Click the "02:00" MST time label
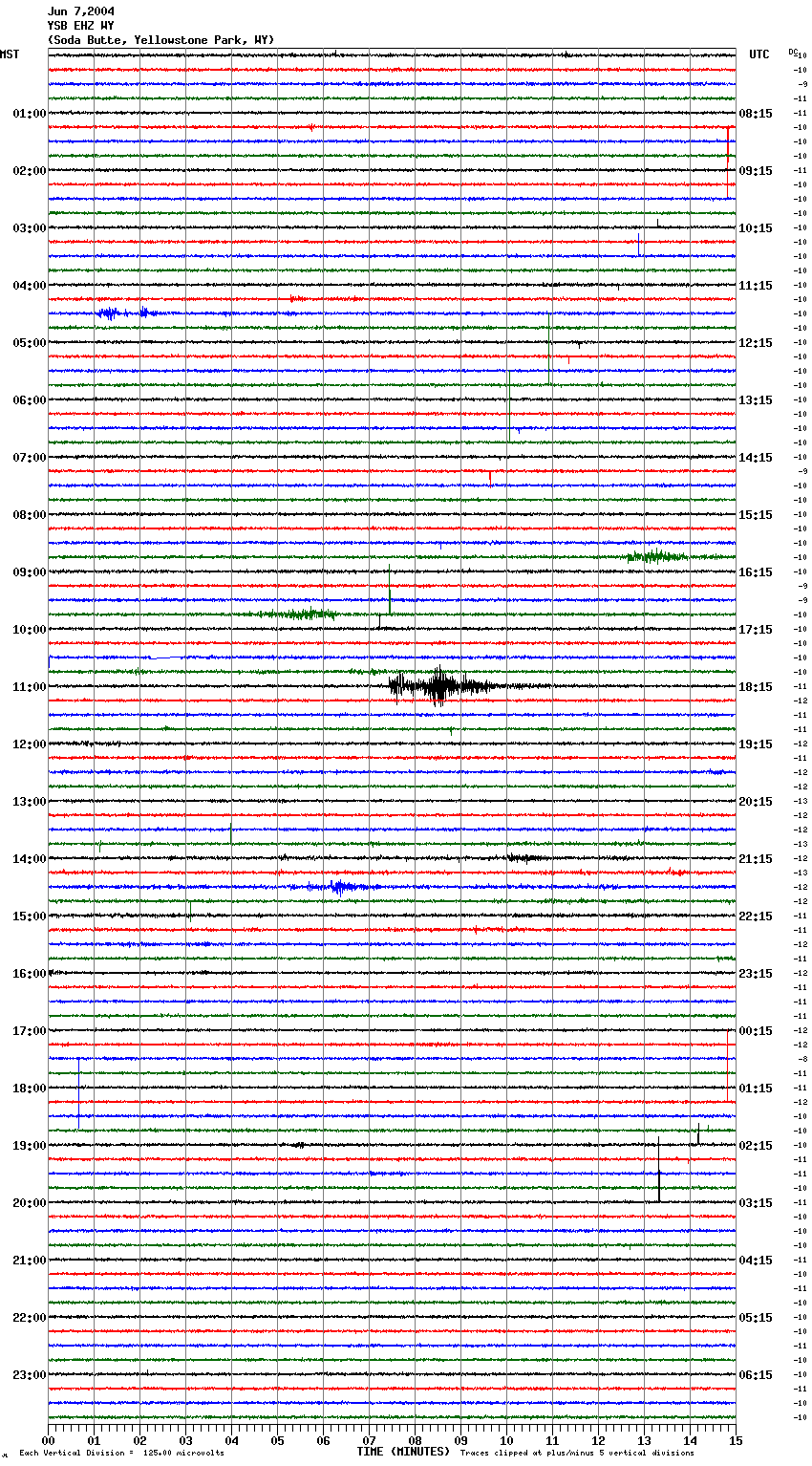The height and width of the screenshot is (1466, 812). click(30, 171)
